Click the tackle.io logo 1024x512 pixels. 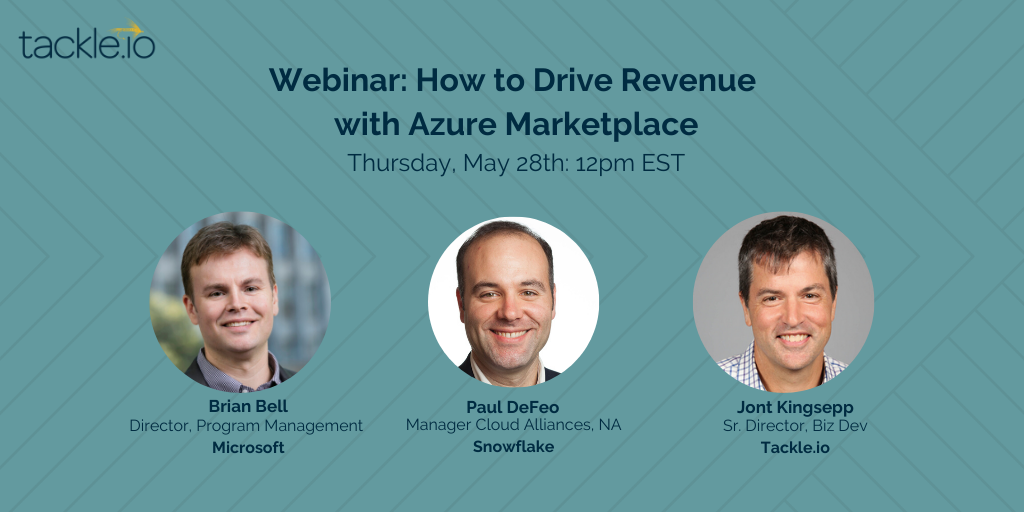(x=87, y=40)
